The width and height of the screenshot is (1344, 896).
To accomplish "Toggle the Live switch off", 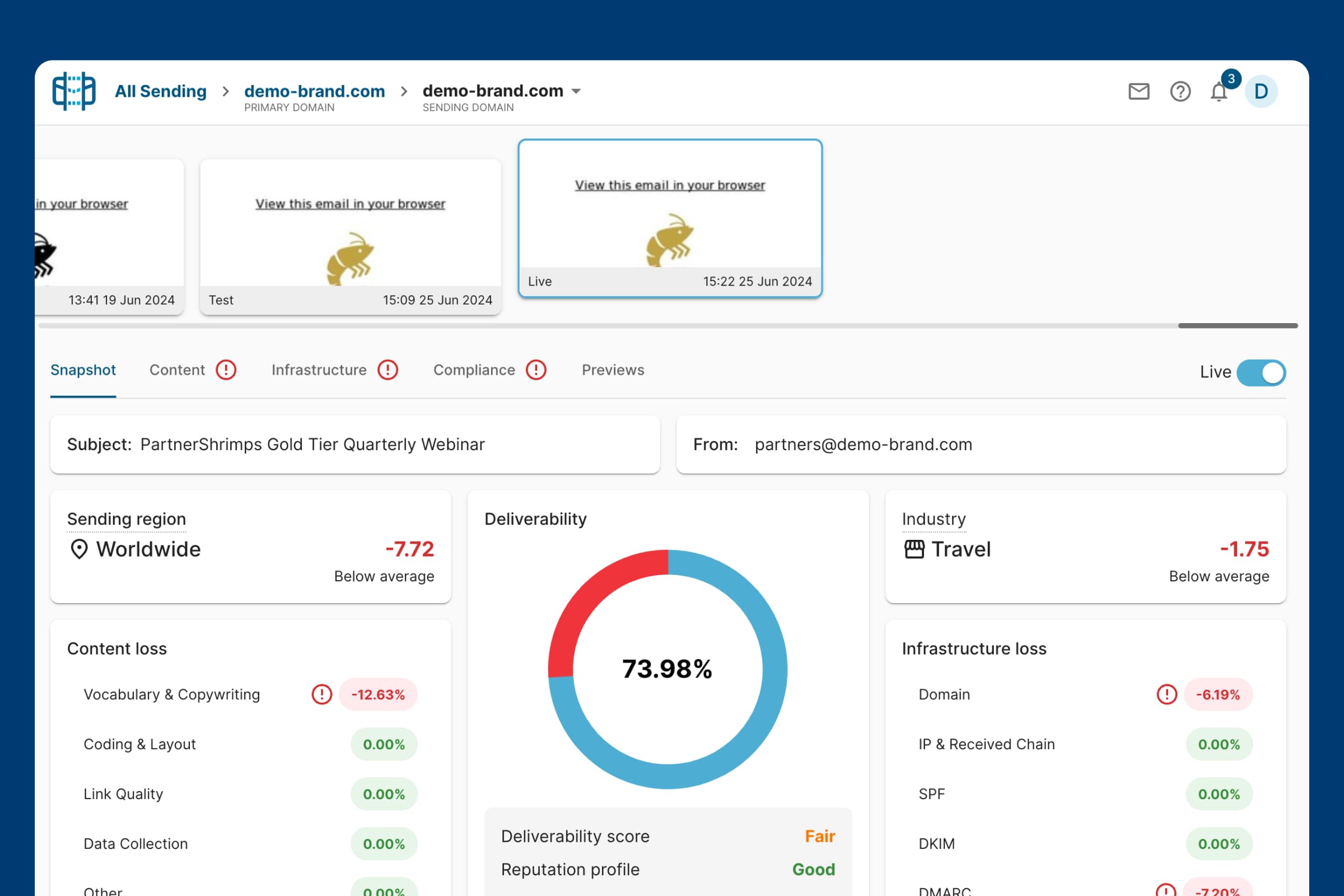I will 1261,372.
